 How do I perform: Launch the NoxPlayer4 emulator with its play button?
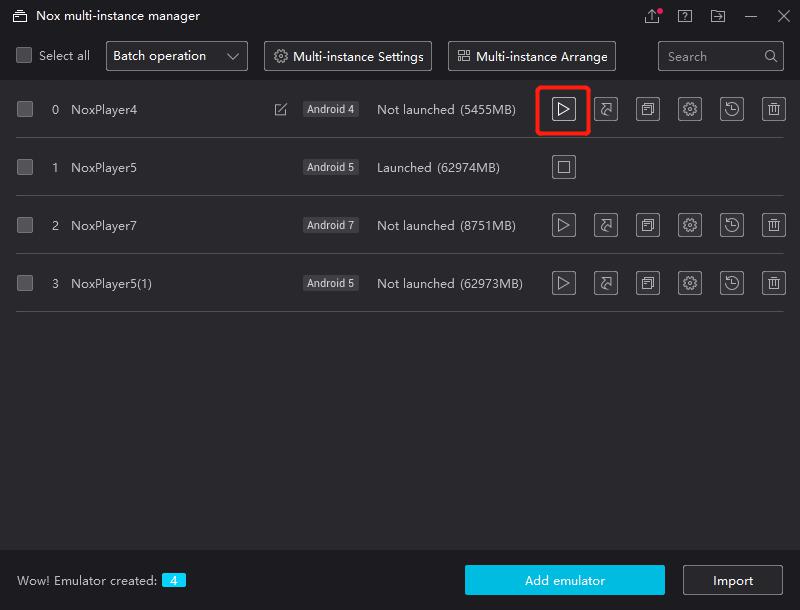tap(563, 109)
